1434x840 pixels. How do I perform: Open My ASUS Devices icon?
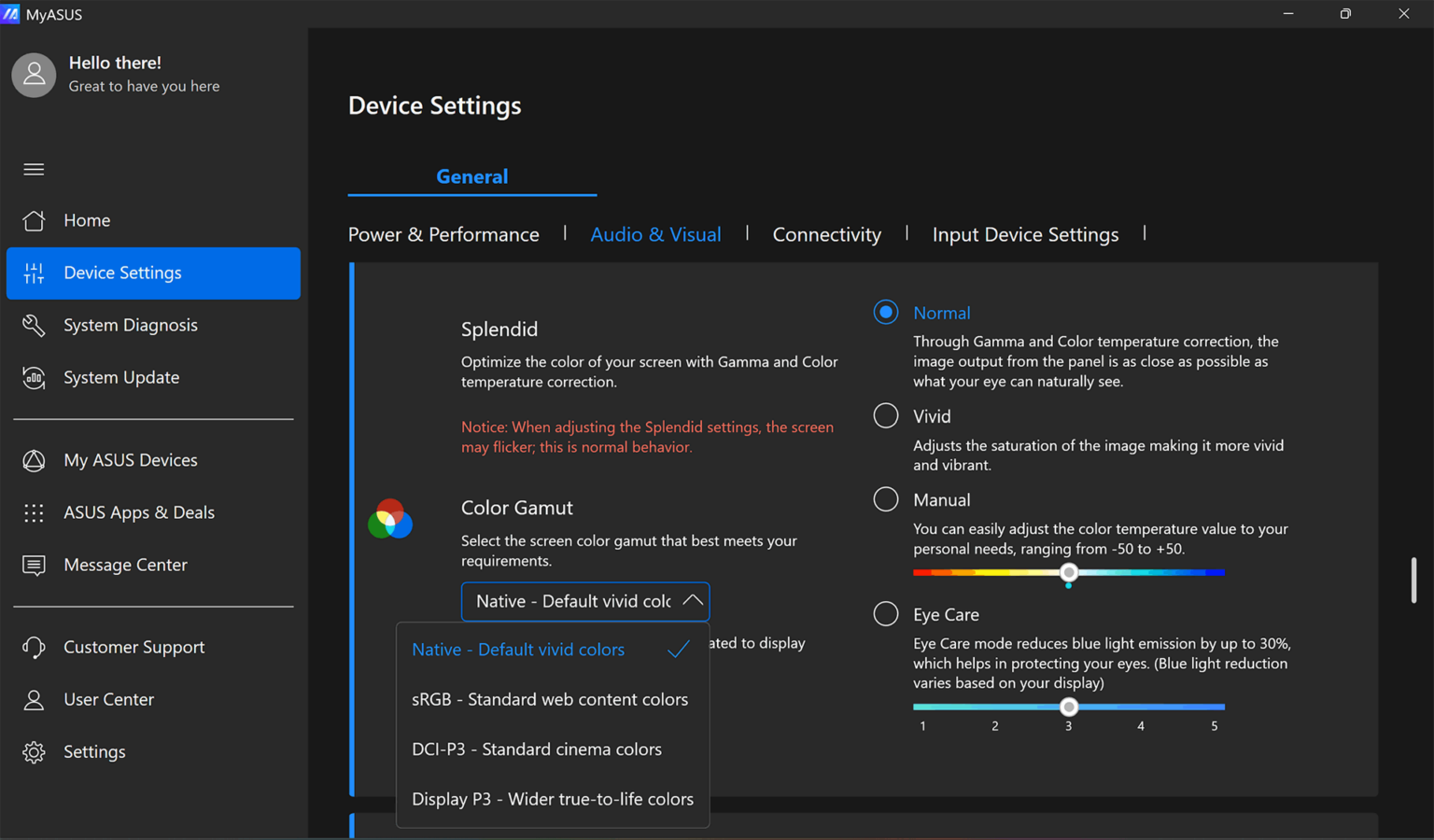34,460
